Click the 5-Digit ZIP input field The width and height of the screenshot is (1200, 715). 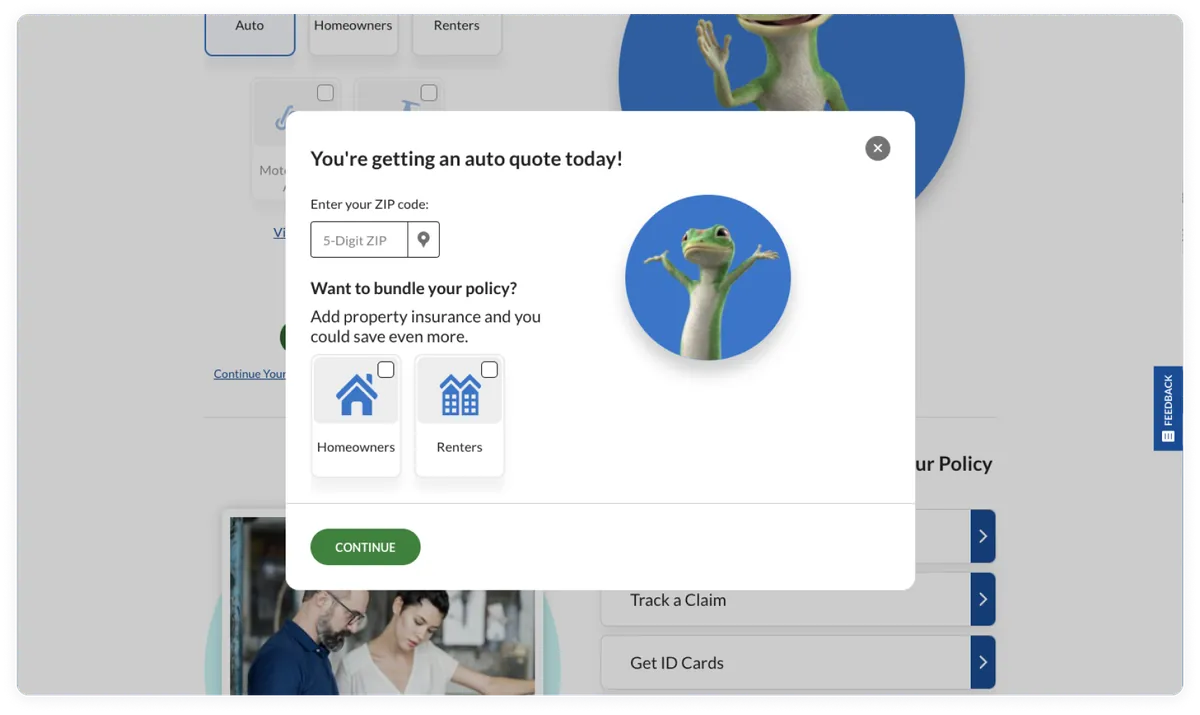click(359, 240)
